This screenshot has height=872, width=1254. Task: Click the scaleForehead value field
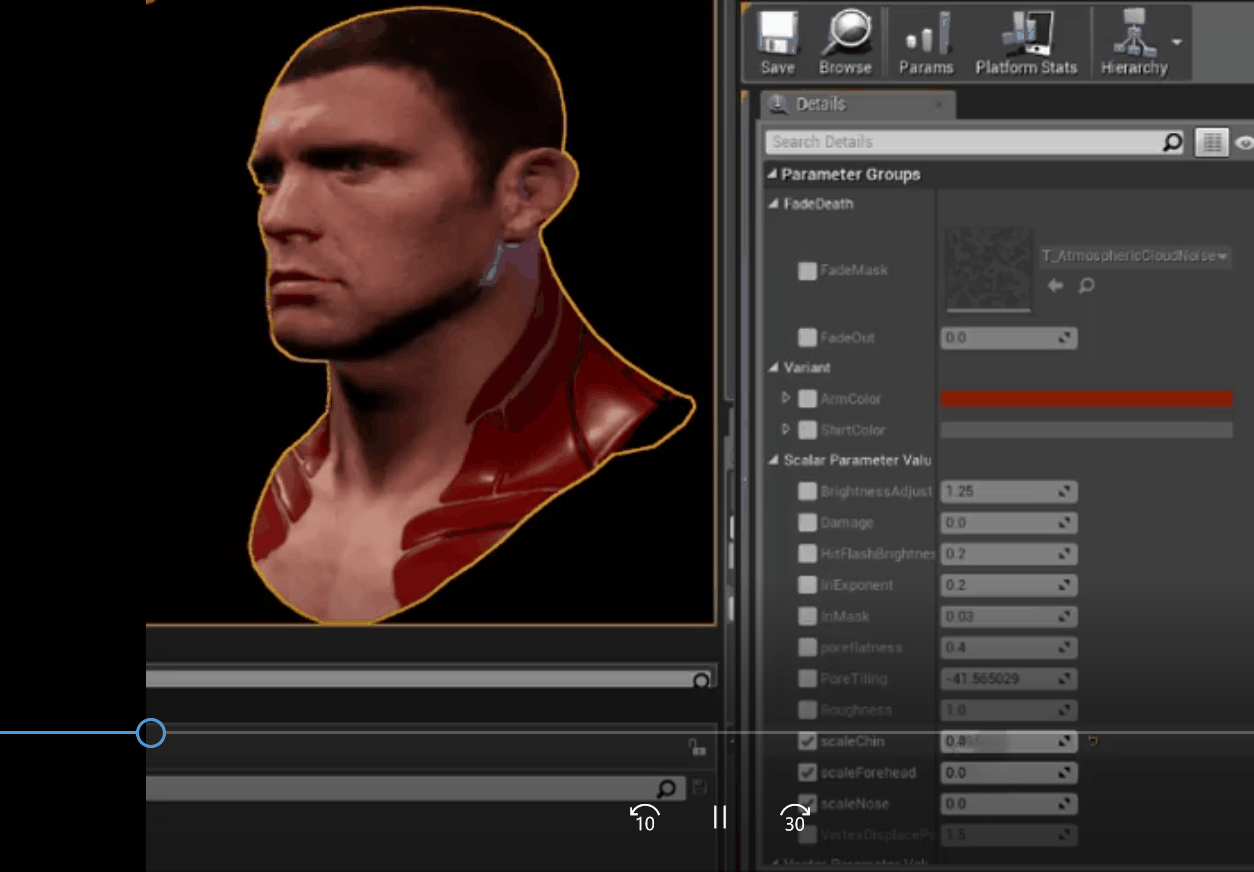[x=1008, y=773]
